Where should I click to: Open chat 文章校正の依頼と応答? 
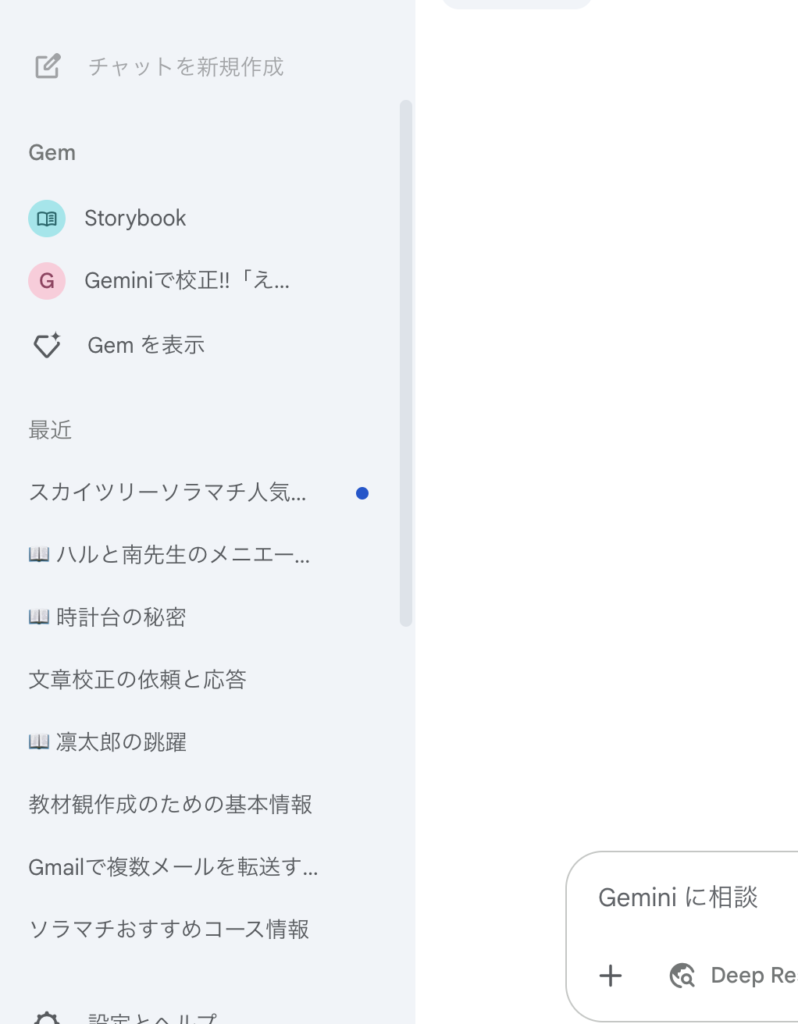point(138,679)
